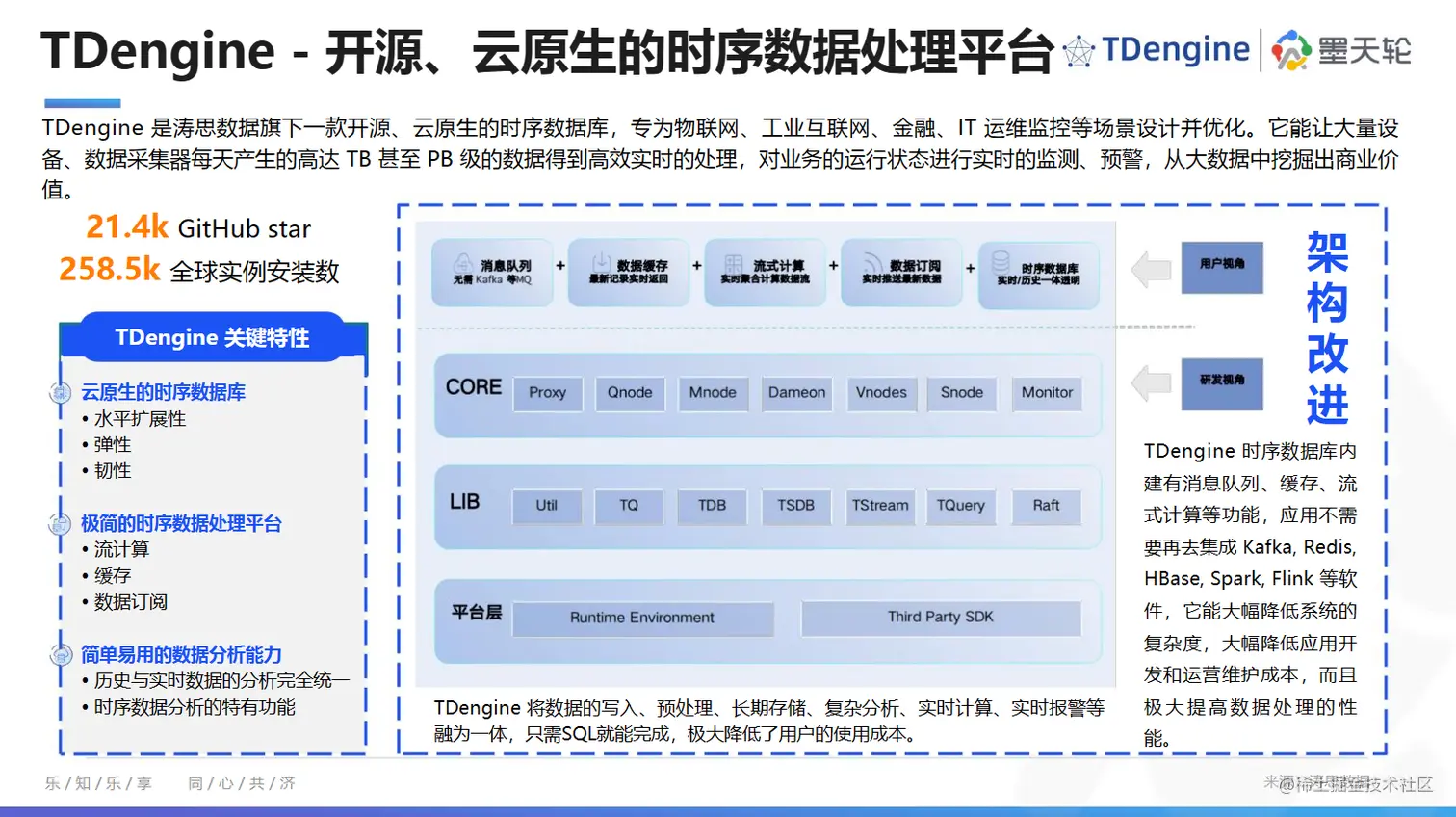Click the vertical 架构改进 title
Screen dimensions: 1456x817
[x=1327, y=328]
